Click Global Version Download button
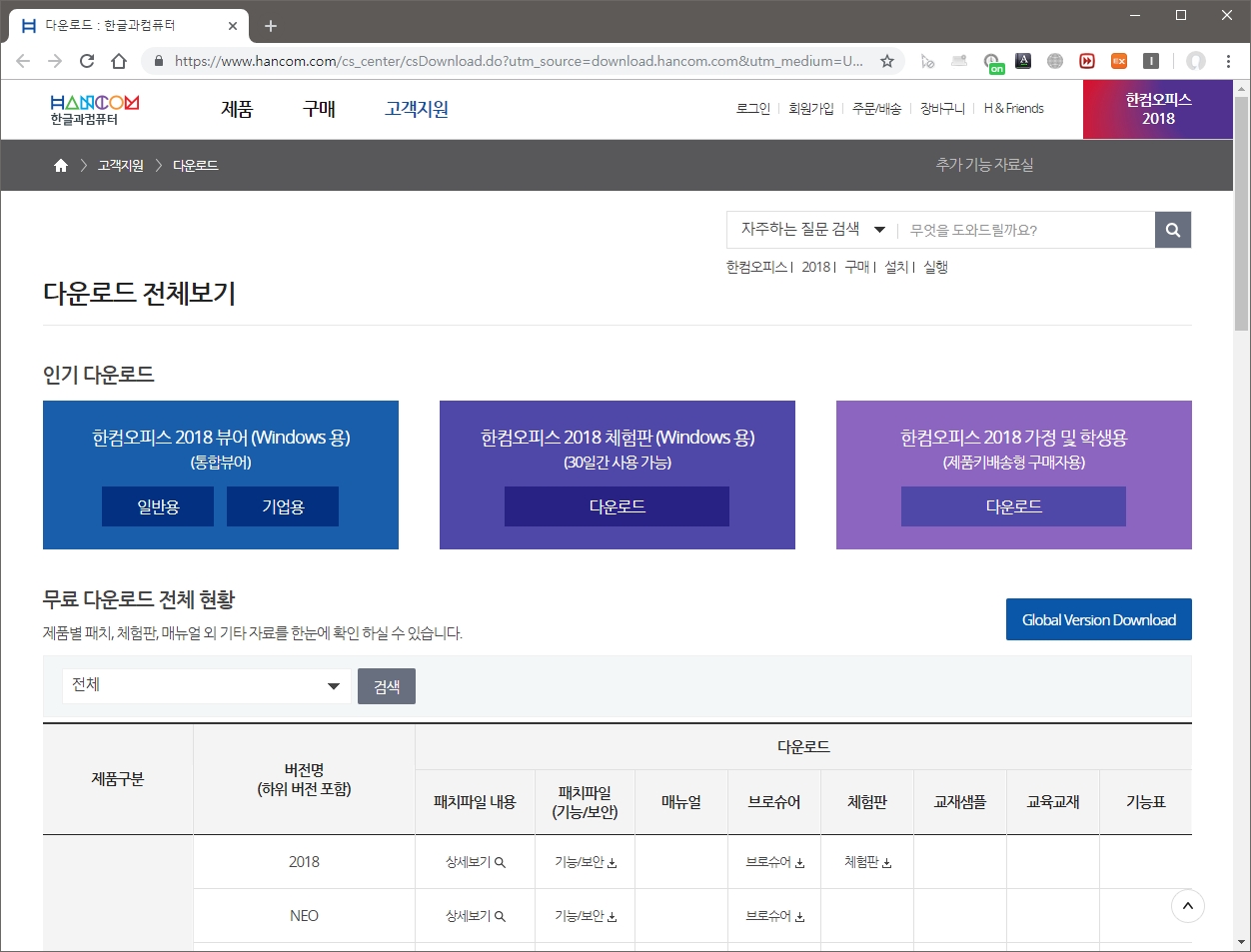This screenshot has height=952, width=1251. pyautogui.click(x=1099, y=619)
